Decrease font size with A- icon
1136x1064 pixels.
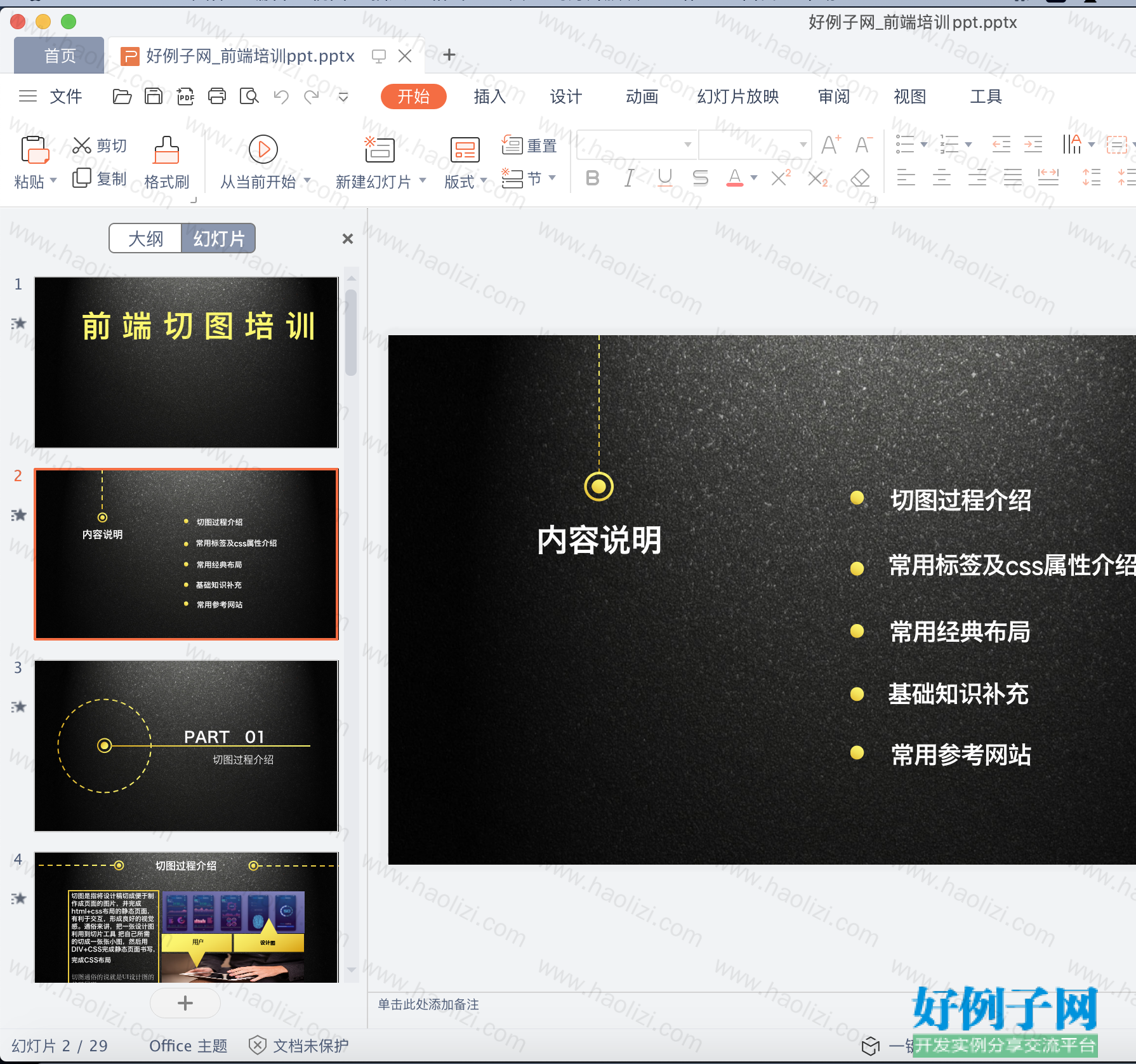(864, 145)
